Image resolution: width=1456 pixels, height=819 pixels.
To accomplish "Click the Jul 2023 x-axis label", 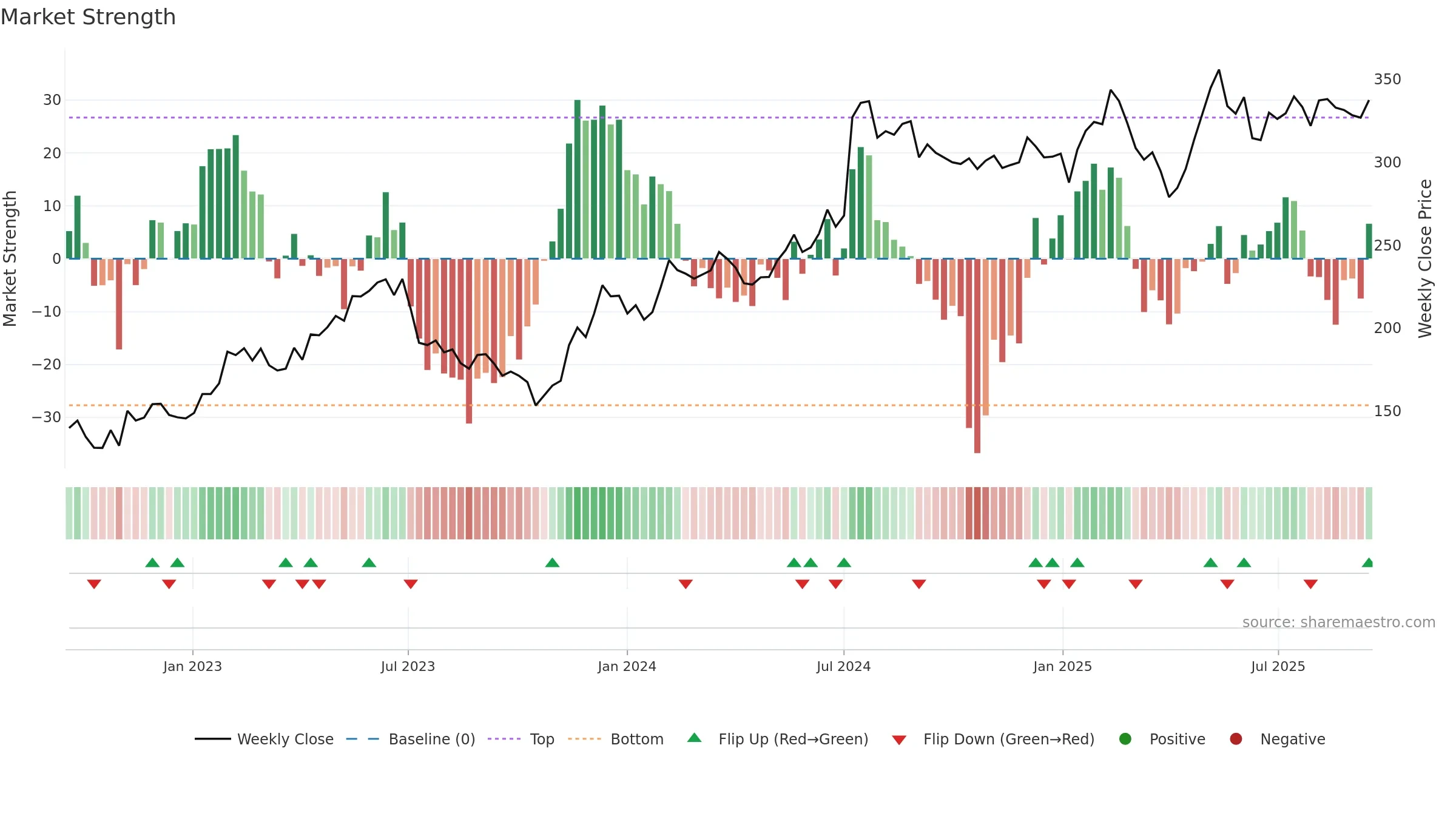I will (x=408, y=667).
